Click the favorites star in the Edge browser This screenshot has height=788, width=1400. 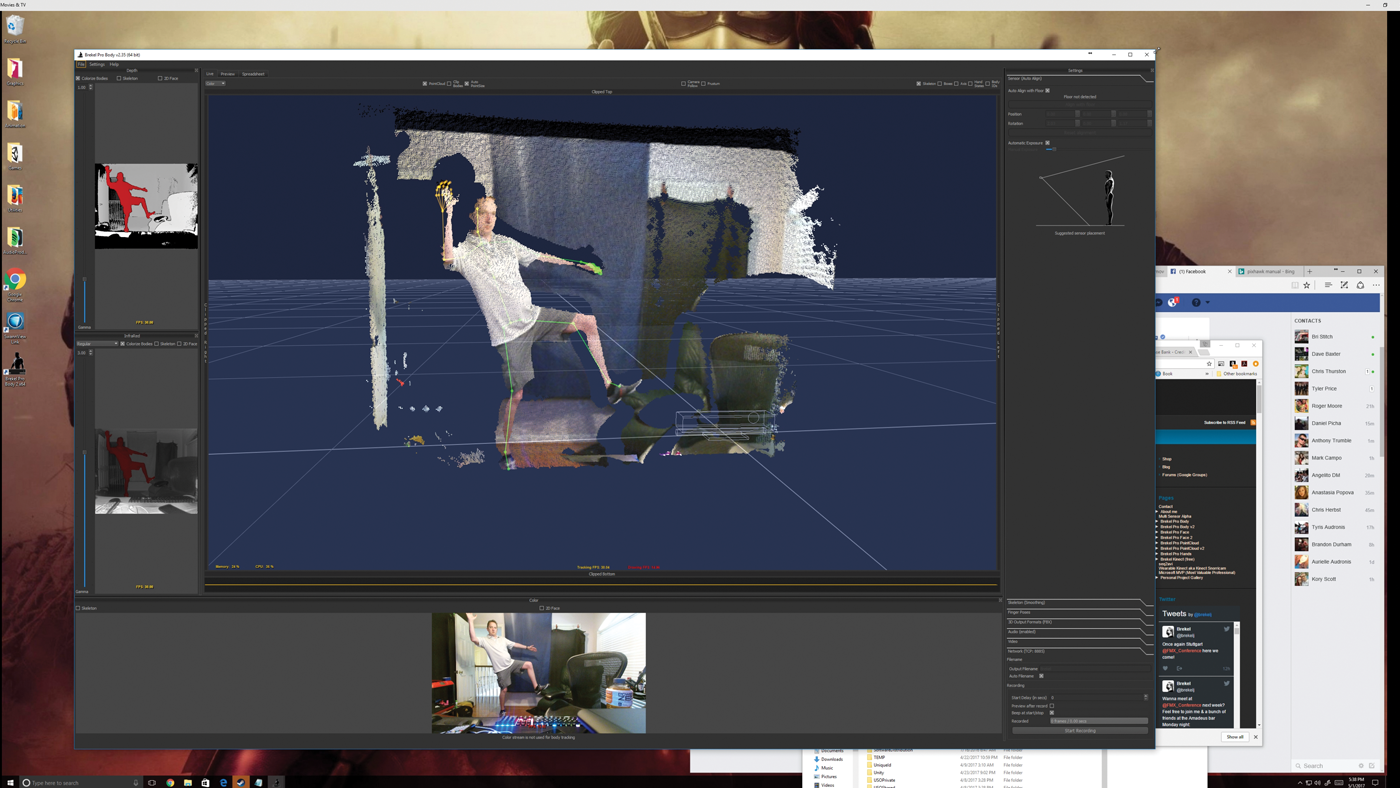pos(1304,283)
